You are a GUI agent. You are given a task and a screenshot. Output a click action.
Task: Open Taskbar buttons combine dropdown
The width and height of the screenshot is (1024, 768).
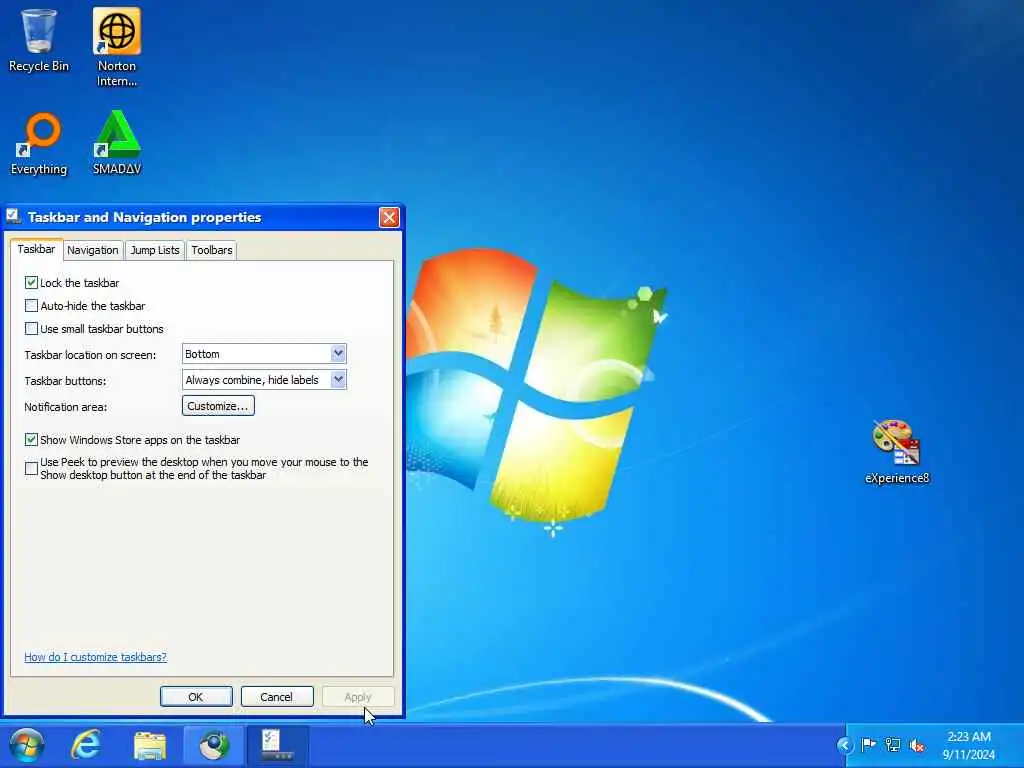[264, 380]
